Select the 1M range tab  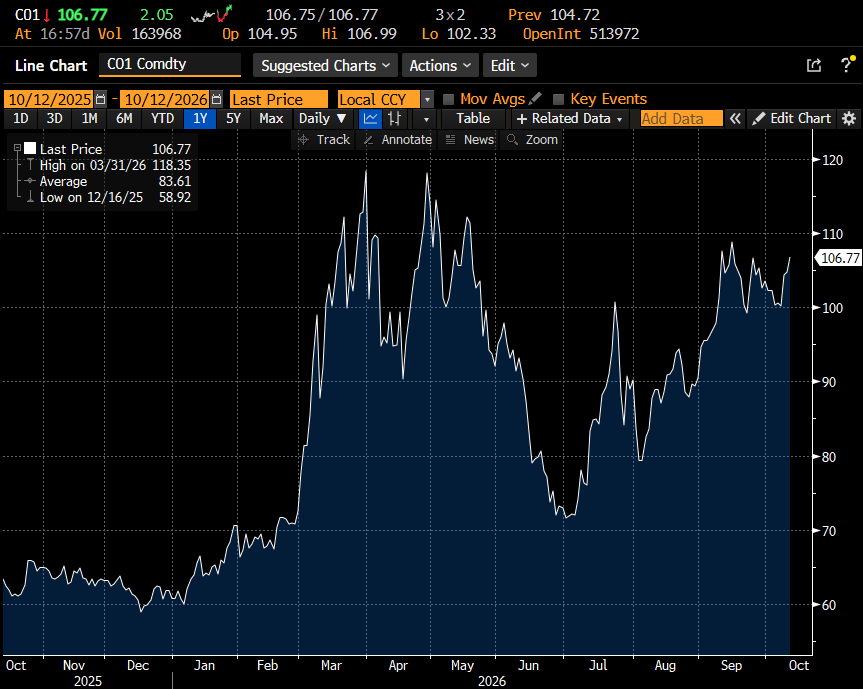(89, 118)
